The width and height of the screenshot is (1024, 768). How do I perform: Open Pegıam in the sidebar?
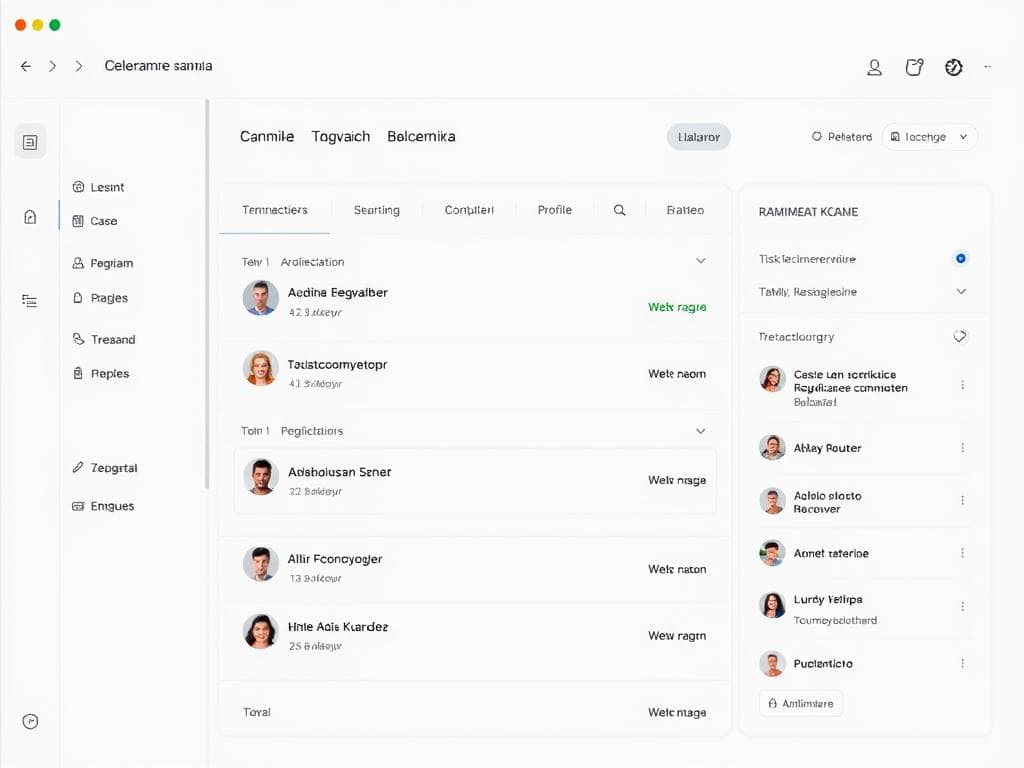(103, 263)
